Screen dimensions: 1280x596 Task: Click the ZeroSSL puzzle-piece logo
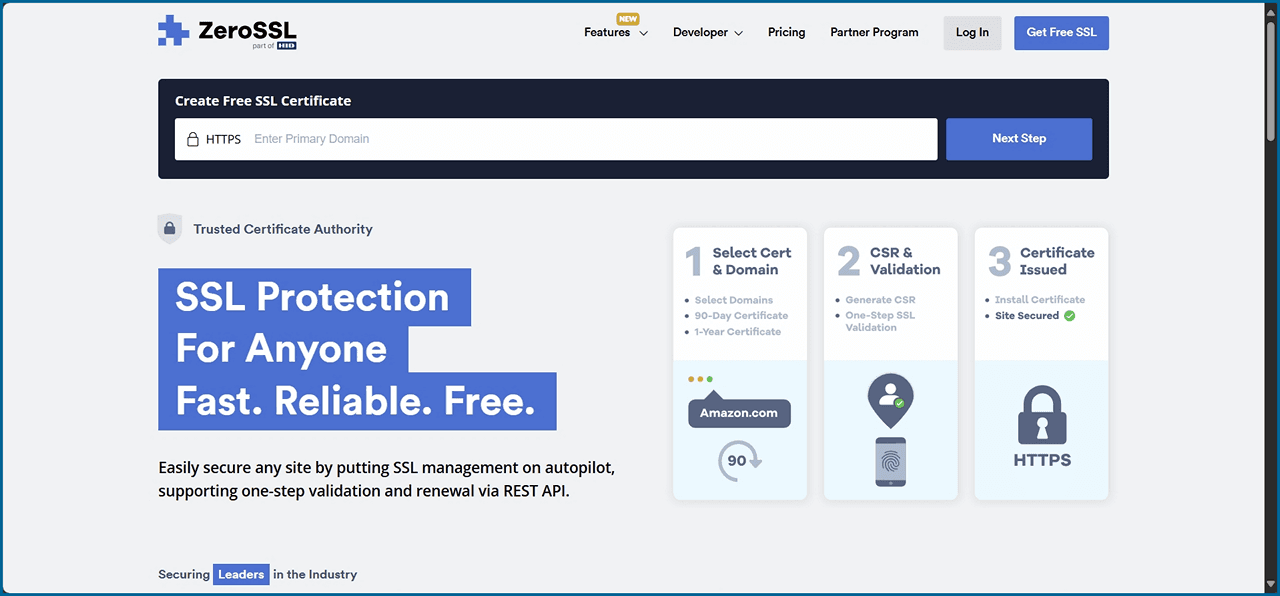[x=174, y=31]
